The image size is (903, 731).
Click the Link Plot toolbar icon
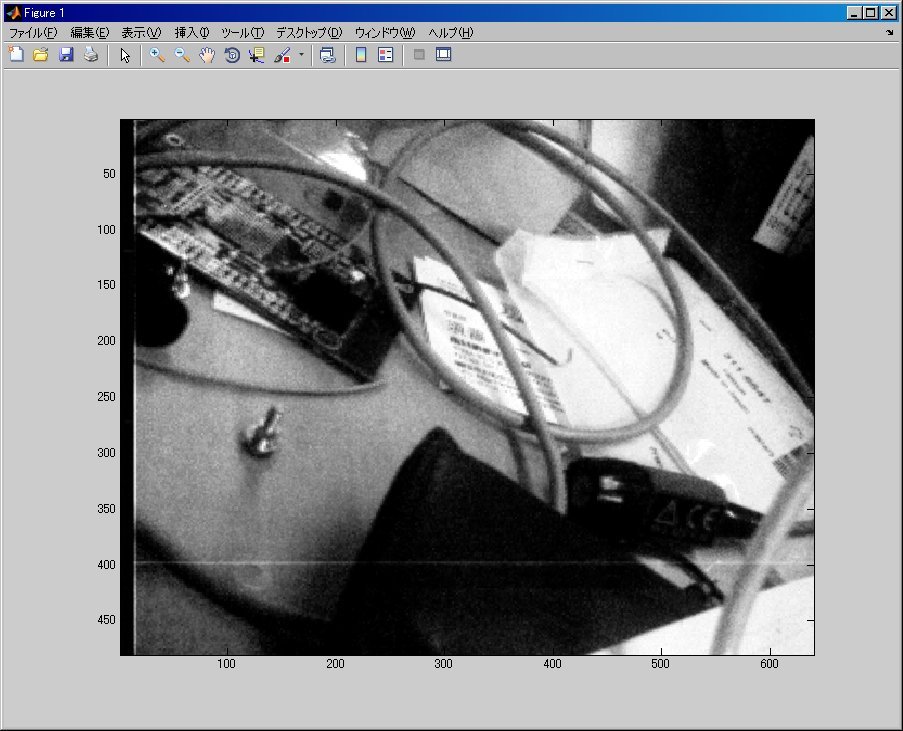[327, 55]
